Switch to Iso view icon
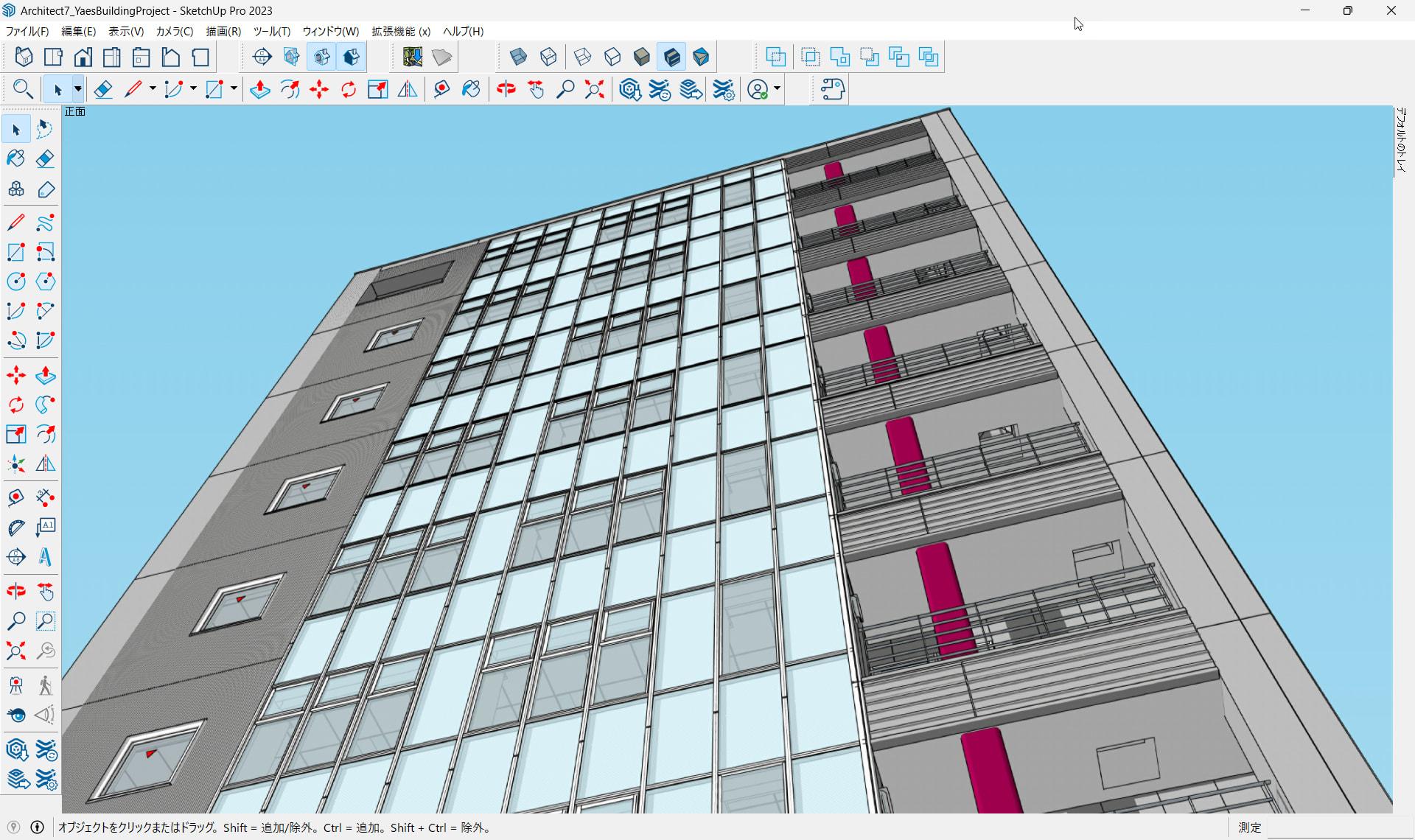This screenshot has height=840, width=1415. [x=24, y=57]
